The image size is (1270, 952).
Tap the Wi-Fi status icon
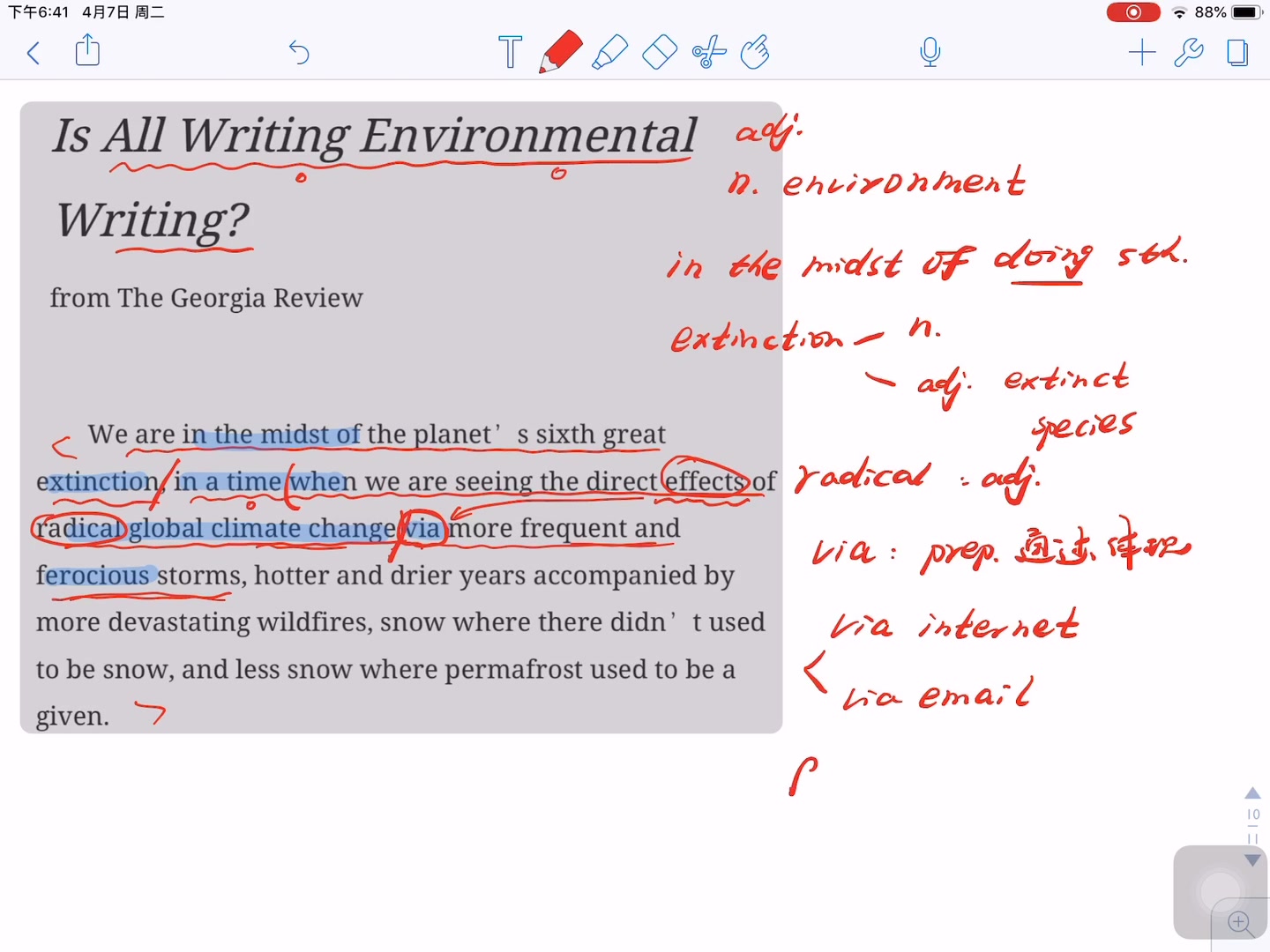[x=1179, y=12]
